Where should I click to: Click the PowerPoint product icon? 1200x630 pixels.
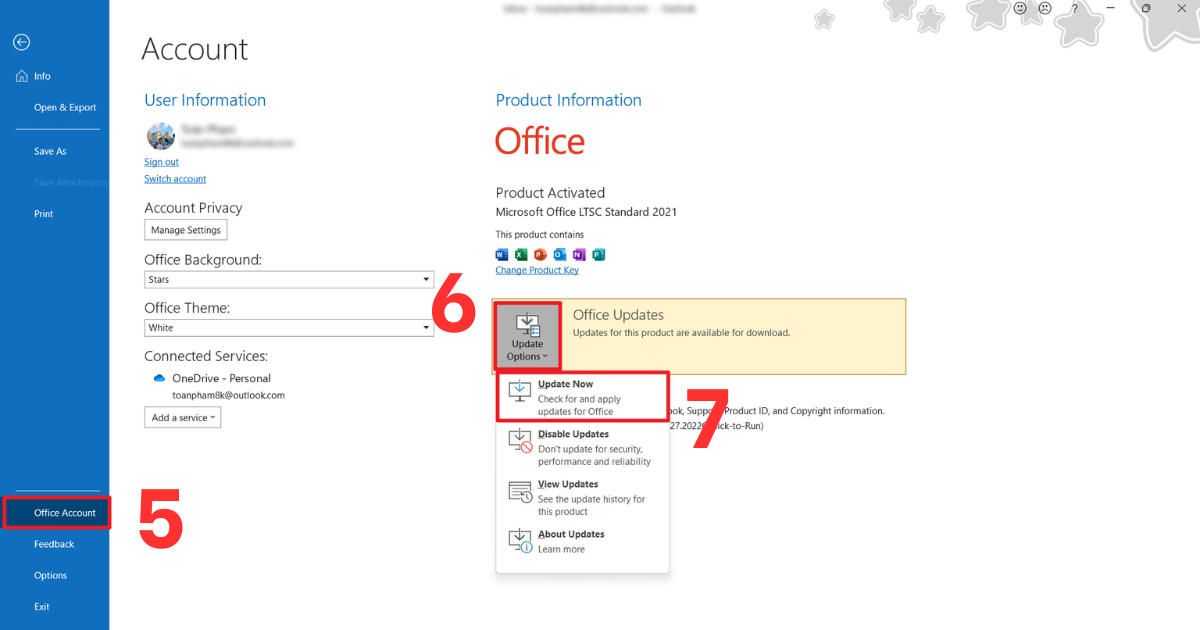[x=540, y=255]
